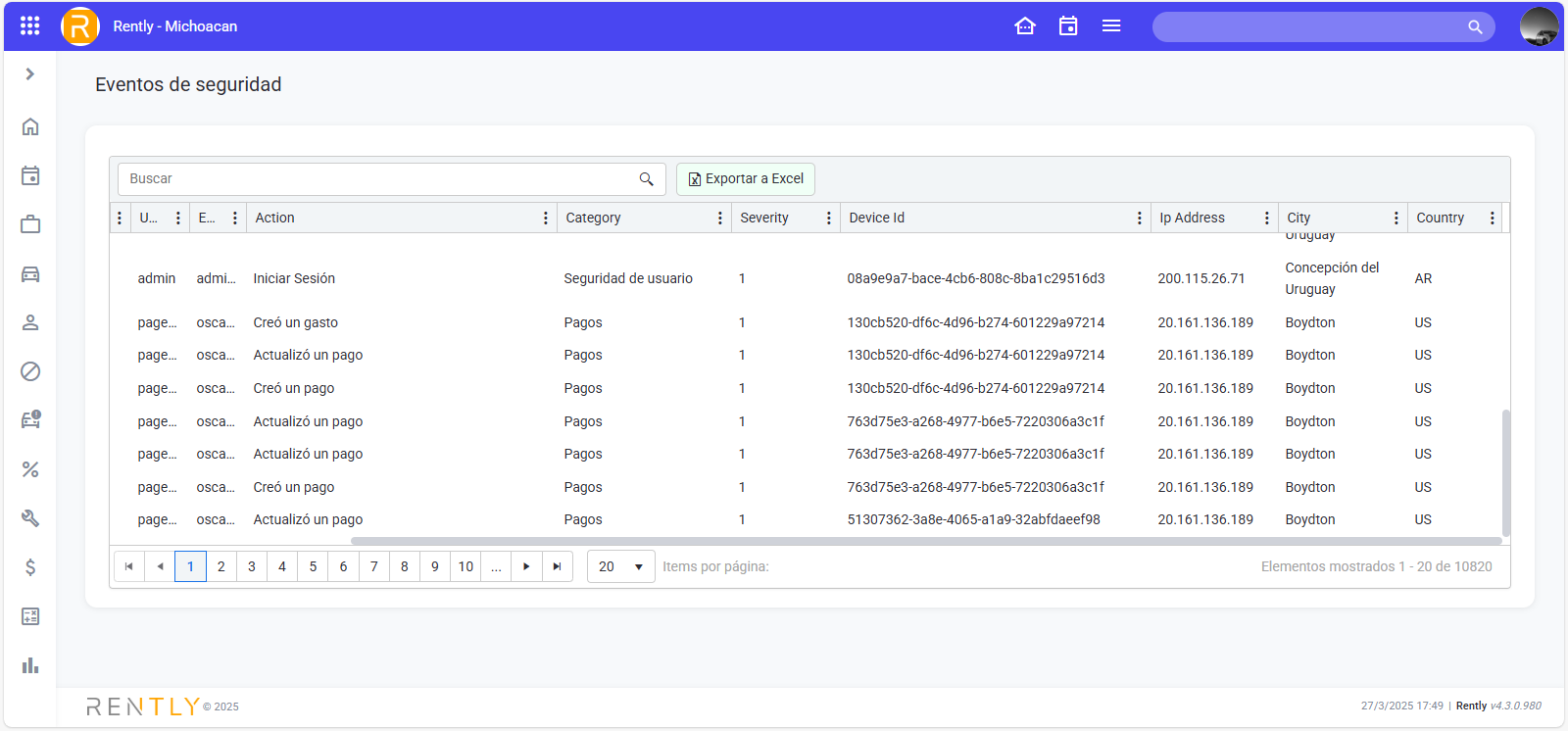
Task: Open Severity column options menu
Action: pos(829,218)
